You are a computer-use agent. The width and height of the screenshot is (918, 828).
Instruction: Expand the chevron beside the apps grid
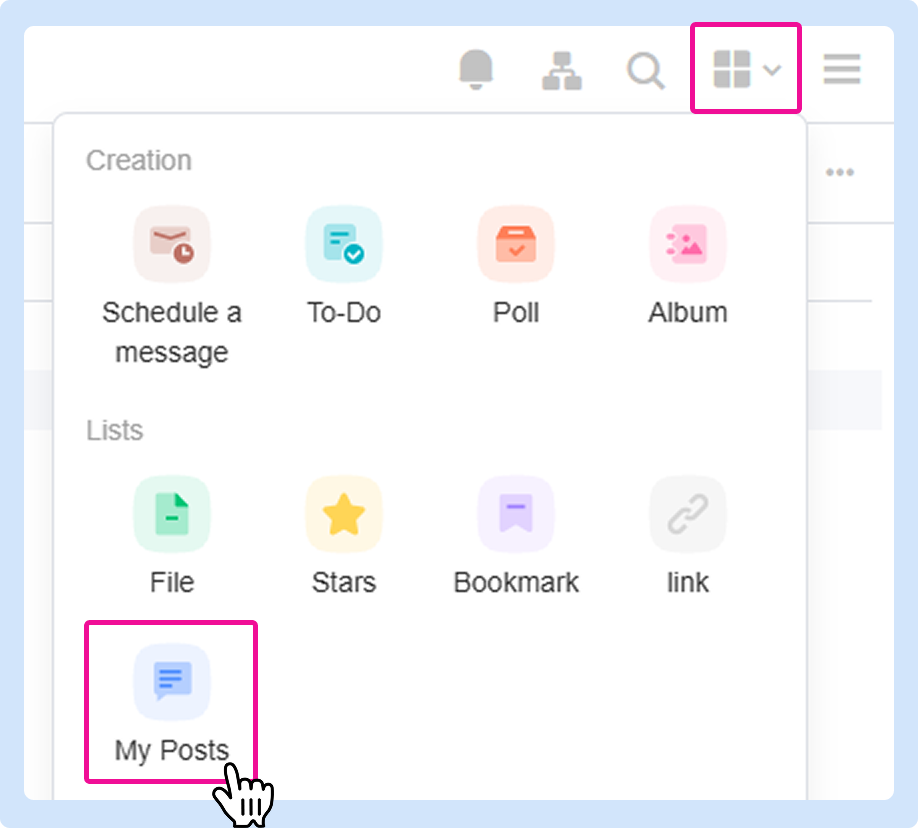click(x=772, y=70)
